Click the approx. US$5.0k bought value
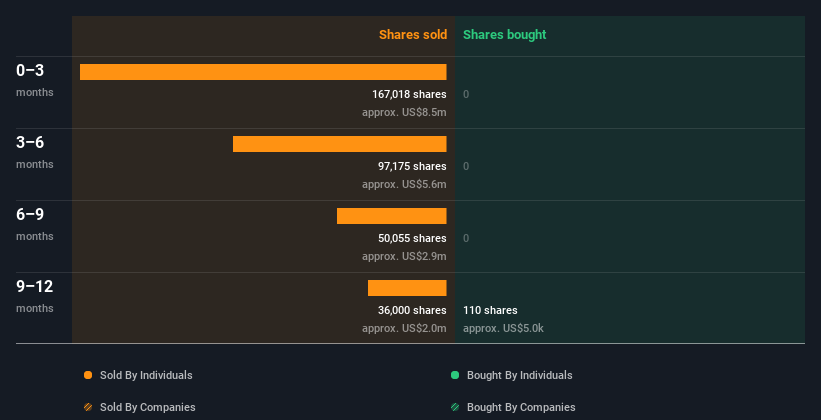Image resolution: width=821 pixels, height=420 pixels. pos(503,328)
